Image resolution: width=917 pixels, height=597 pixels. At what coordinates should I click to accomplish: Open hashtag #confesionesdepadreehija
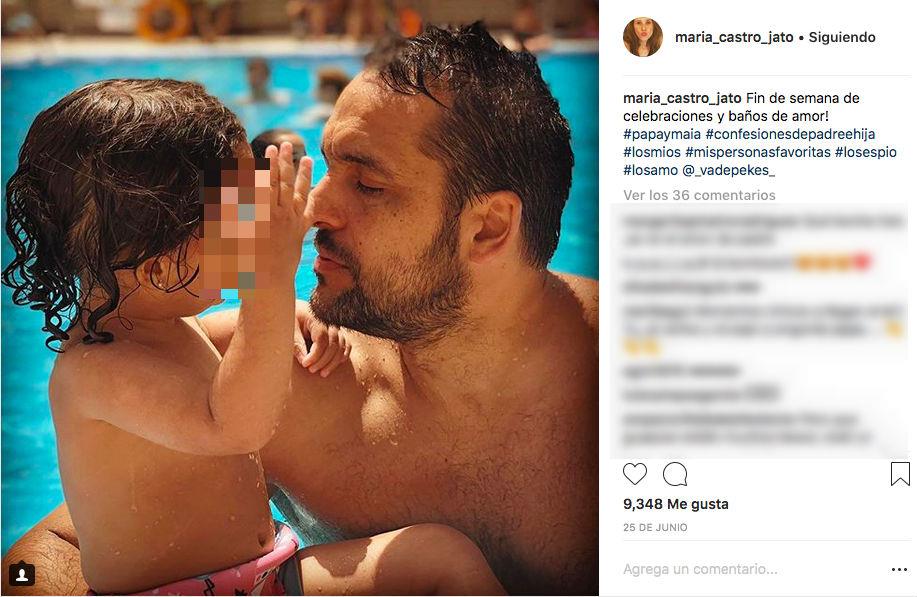[791, 134]
